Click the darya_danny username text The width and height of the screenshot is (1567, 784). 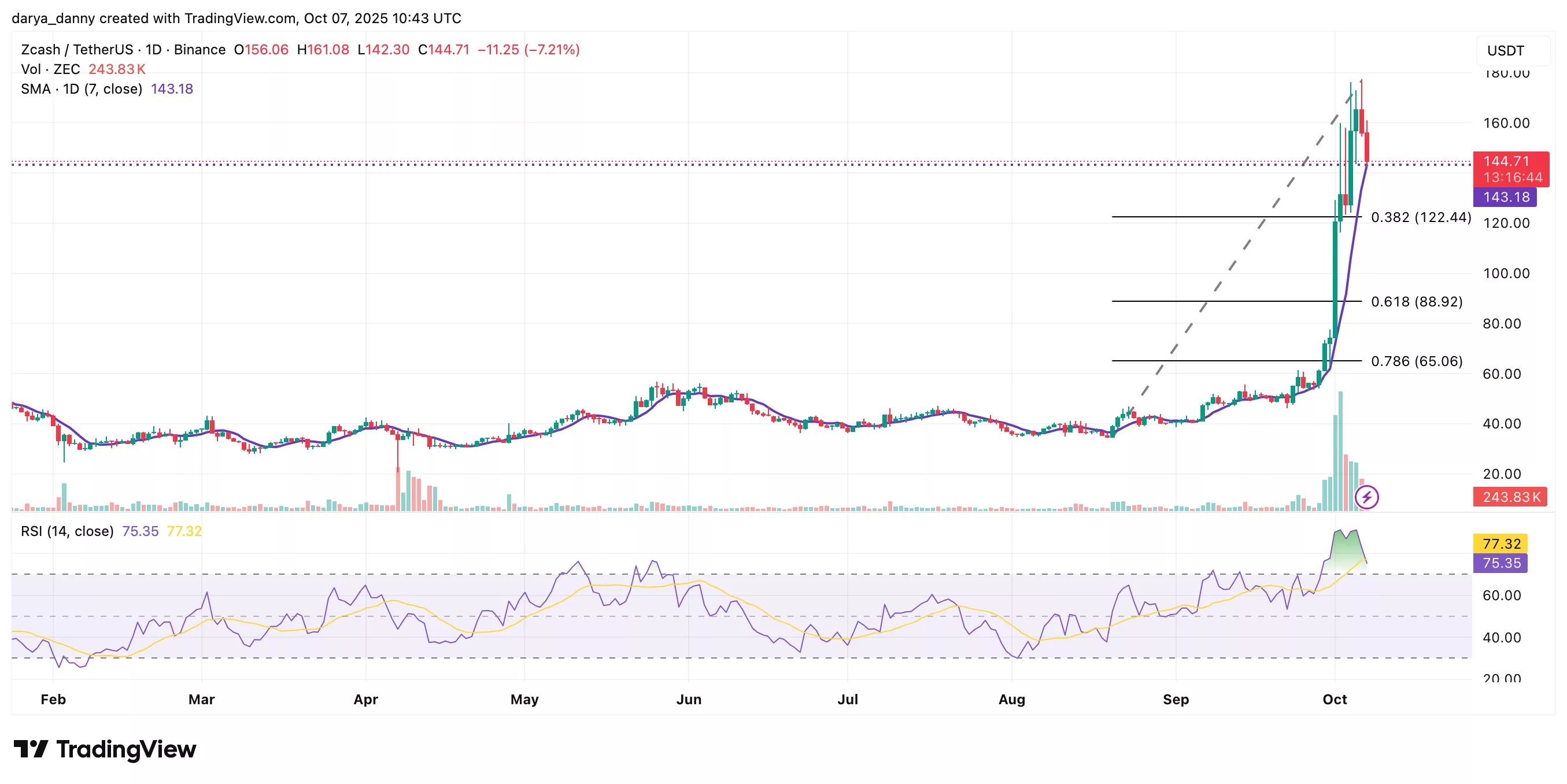[55, 19]
